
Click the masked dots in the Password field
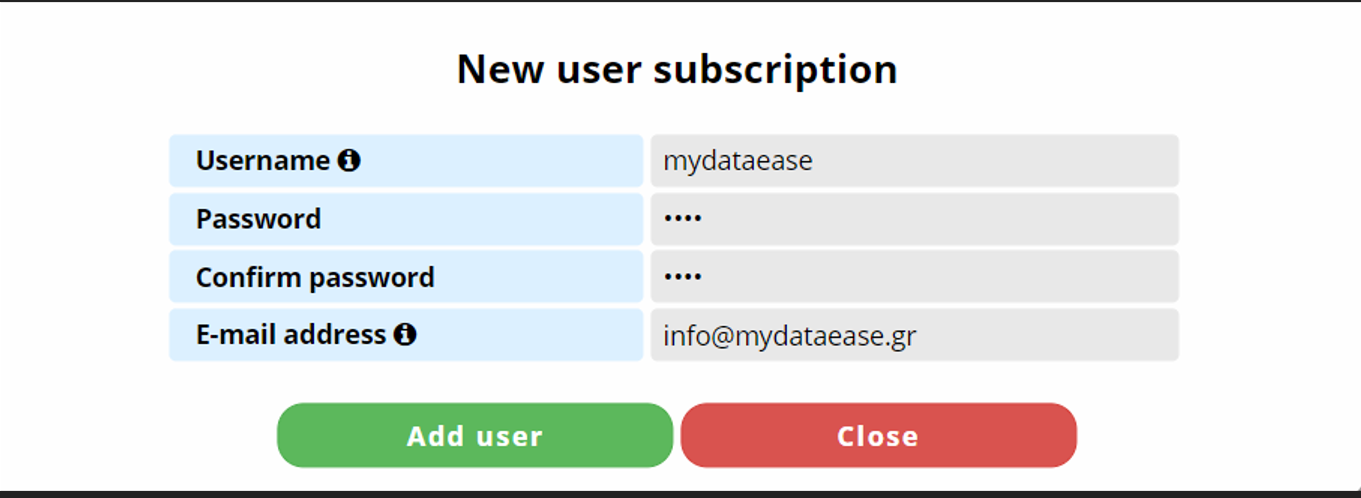[683, 219]
